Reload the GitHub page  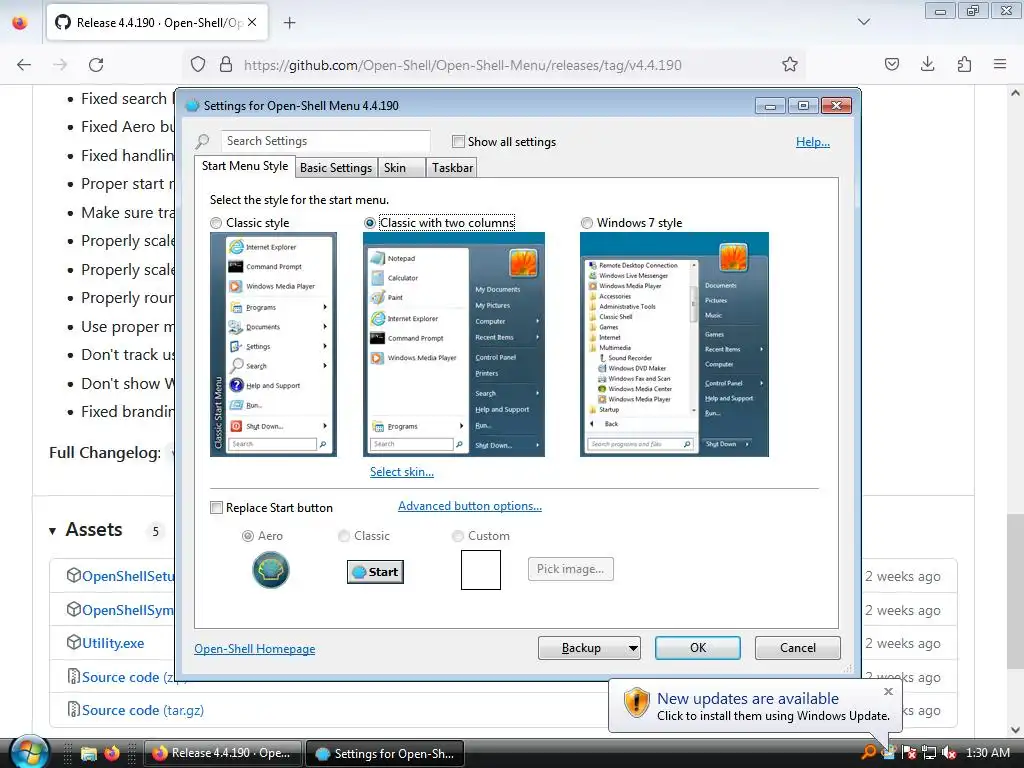click(x=96, y=65)
